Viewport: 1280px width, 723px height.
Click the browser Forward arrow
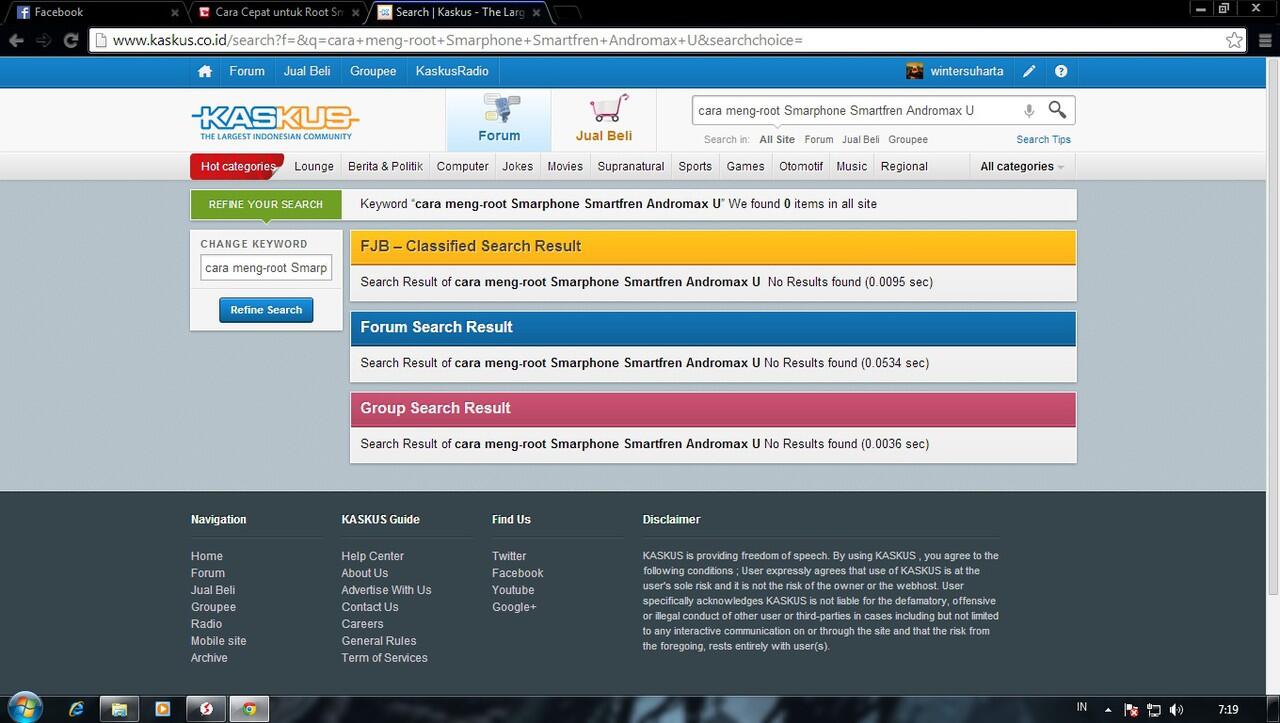pyautogui.click(x=43, y=40)
